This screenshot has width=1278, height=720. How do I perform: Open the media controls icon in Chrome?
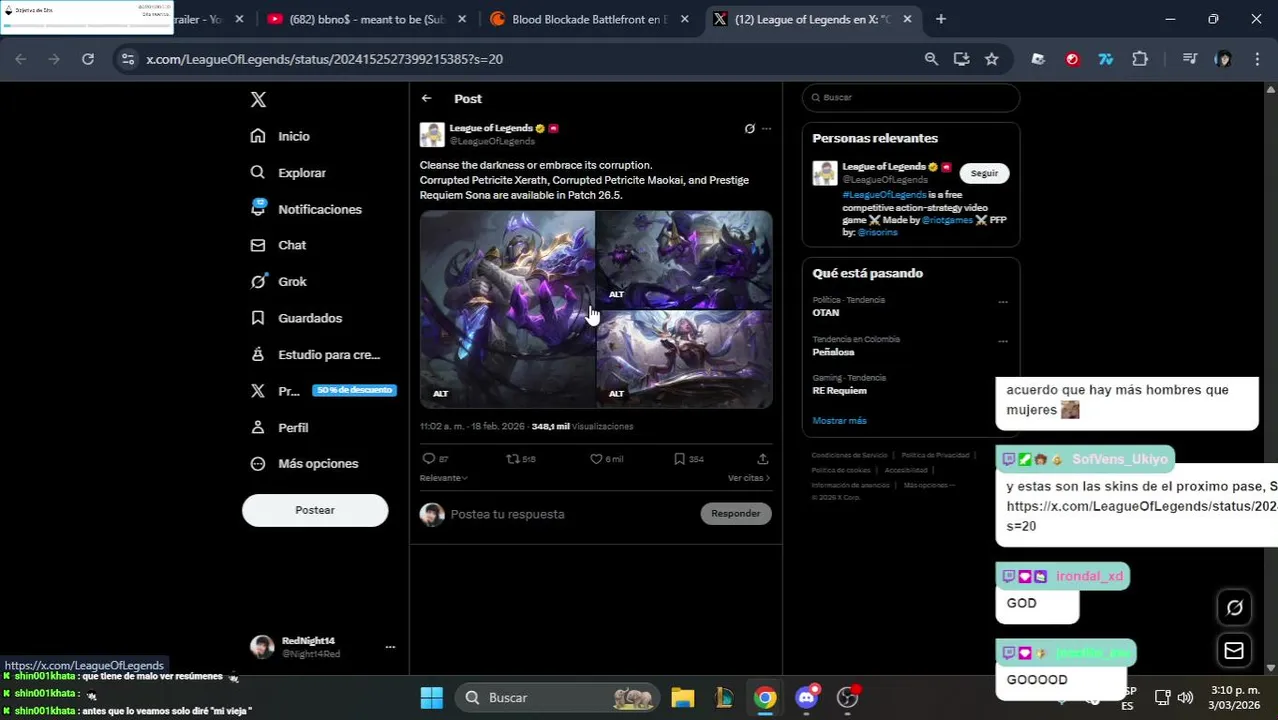click(1190, 59)
